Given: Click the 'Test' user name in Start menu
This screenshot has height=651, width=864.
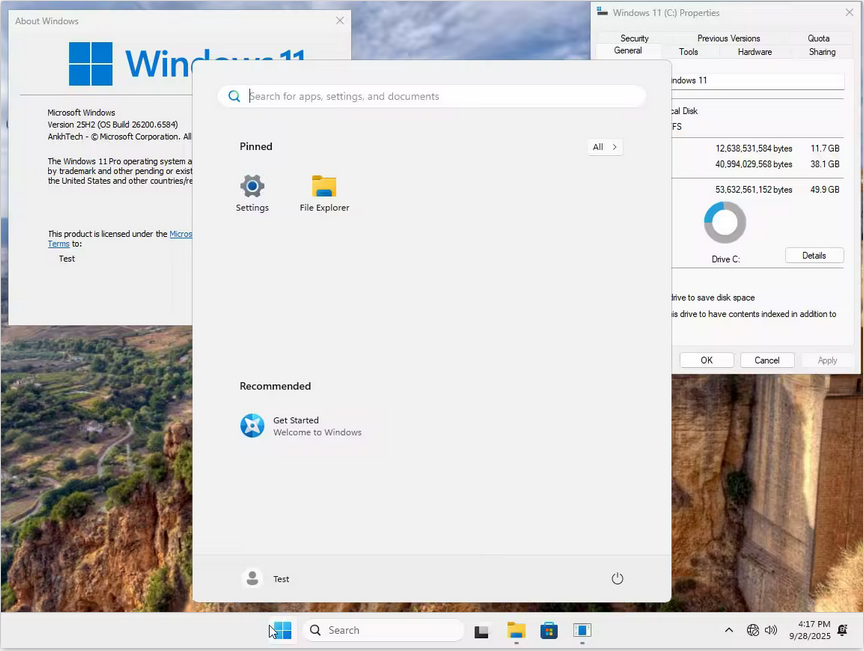Looking at the screenshot, I should pos(281,579).
